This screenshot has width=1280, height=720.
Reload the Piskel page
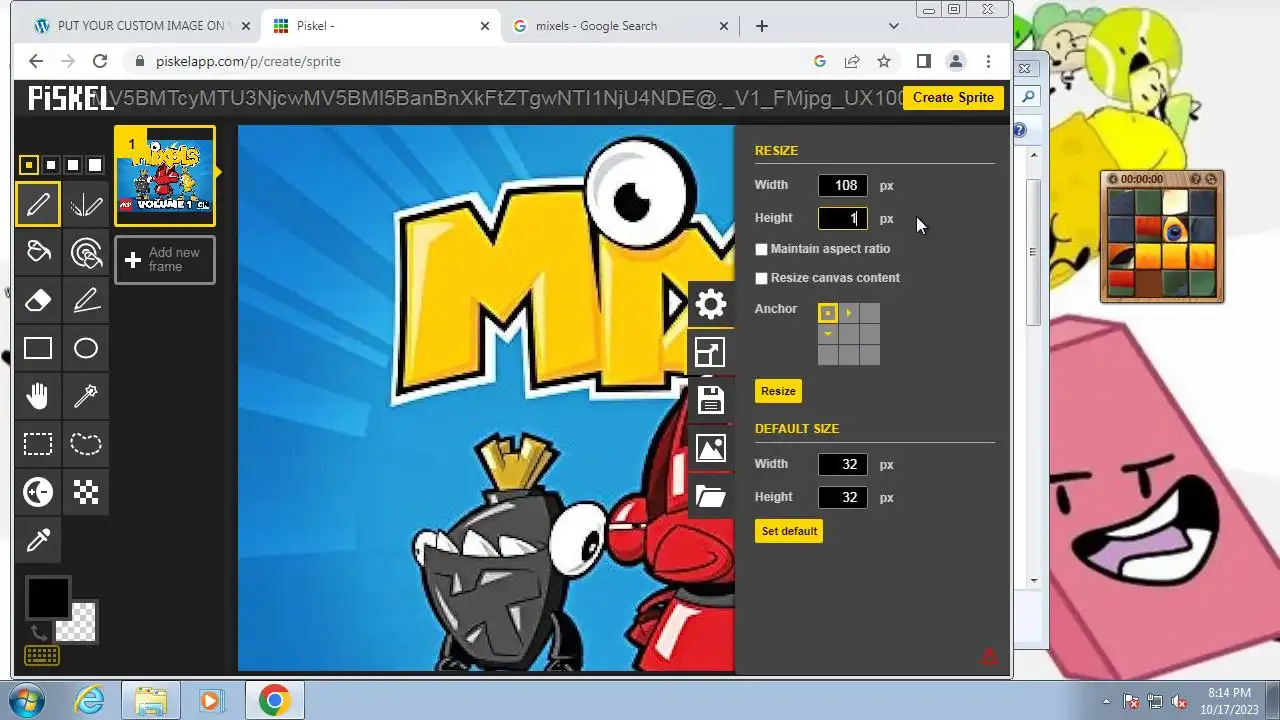point(100,61)
